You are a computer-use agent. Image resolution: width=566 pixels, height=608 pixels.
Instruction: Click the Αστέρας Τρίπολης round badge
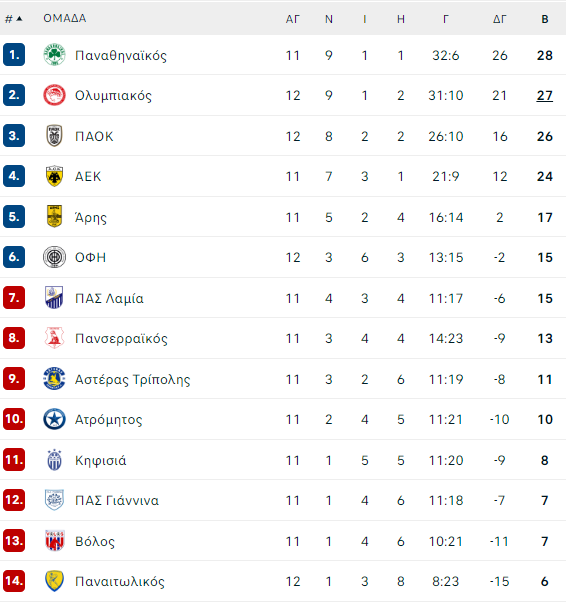[54, 378]
